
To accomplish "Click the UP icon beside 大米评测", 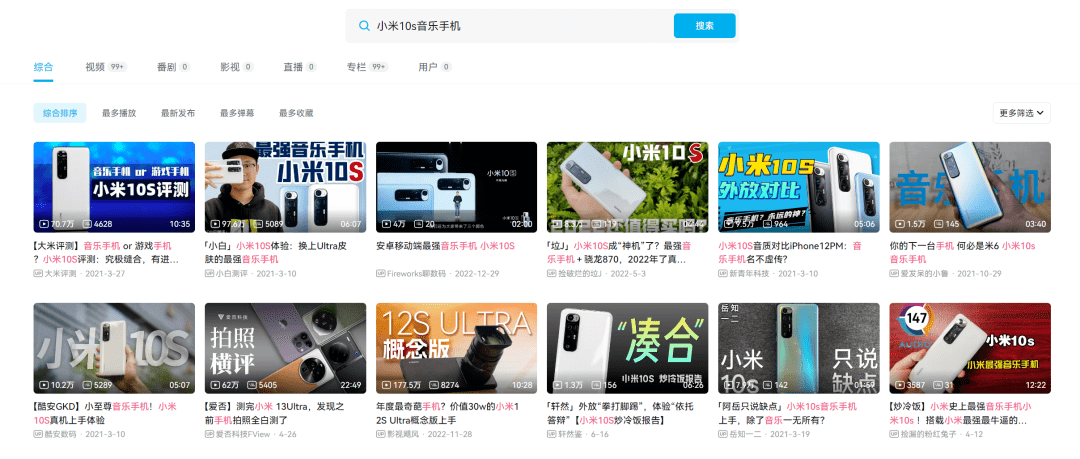I will coord(38,274).
